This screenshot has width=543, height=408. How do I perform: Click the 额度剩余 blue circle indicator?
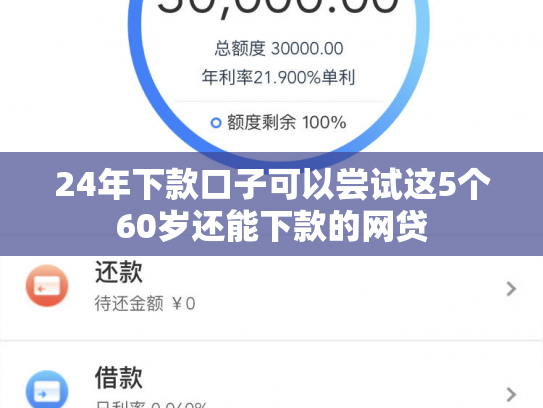216,123
